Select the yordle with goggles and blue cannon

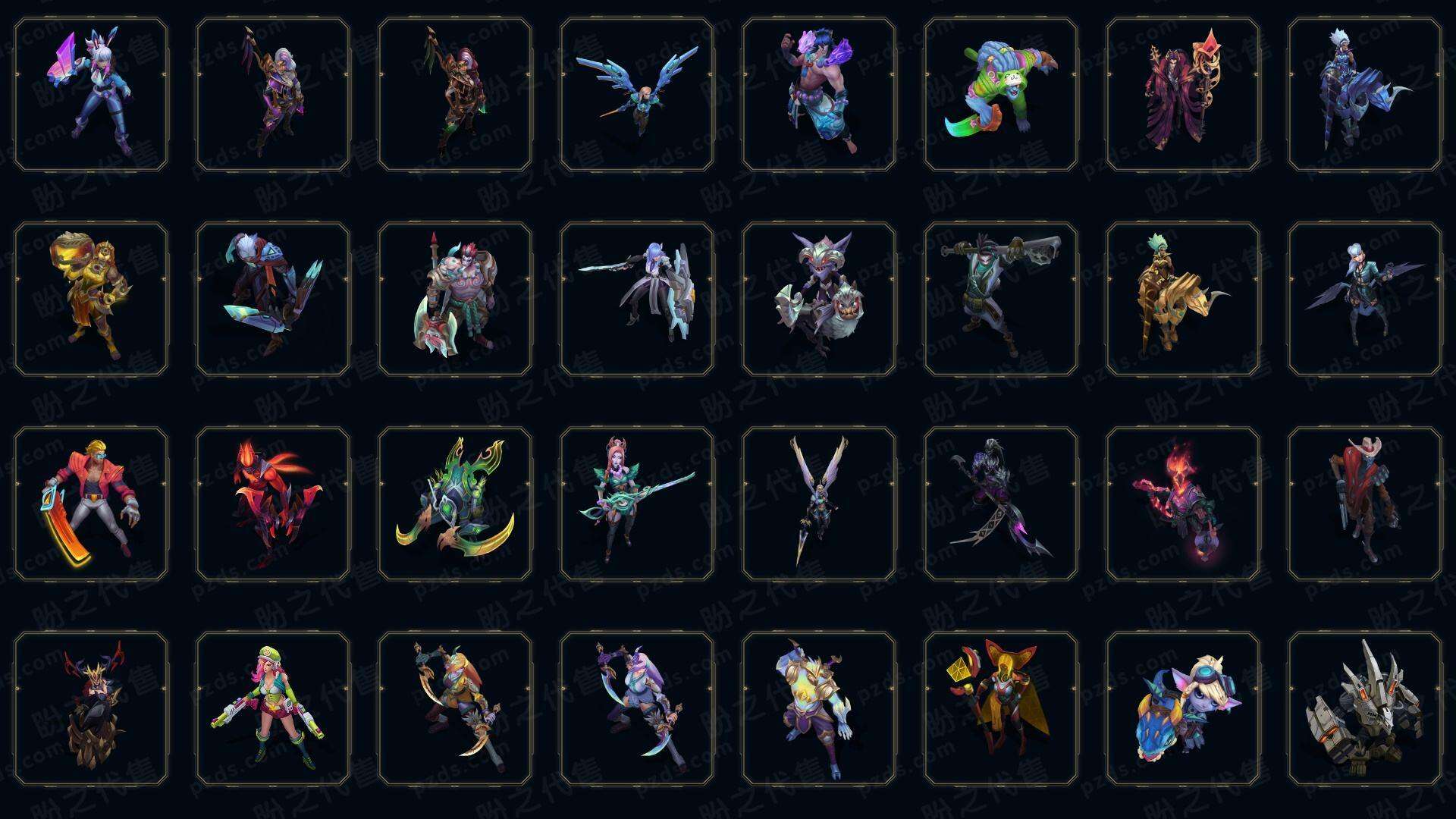coord(1183,708)
